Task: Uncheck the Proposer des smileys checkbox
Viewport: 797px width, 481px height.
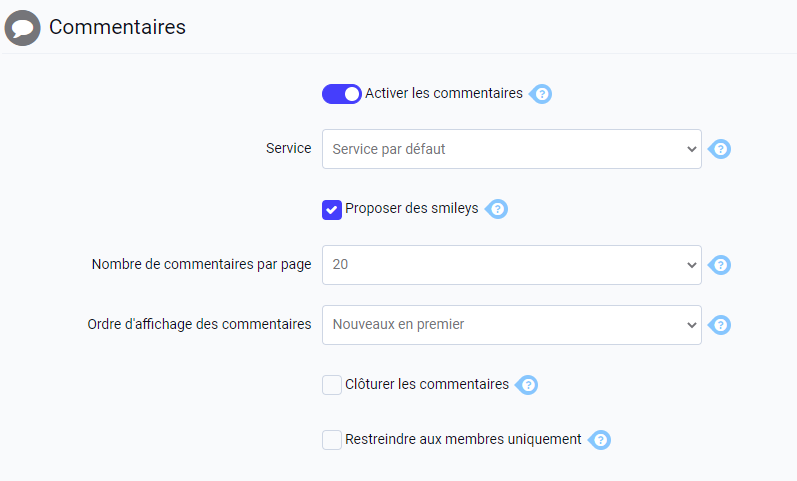Action: point(332,209)
